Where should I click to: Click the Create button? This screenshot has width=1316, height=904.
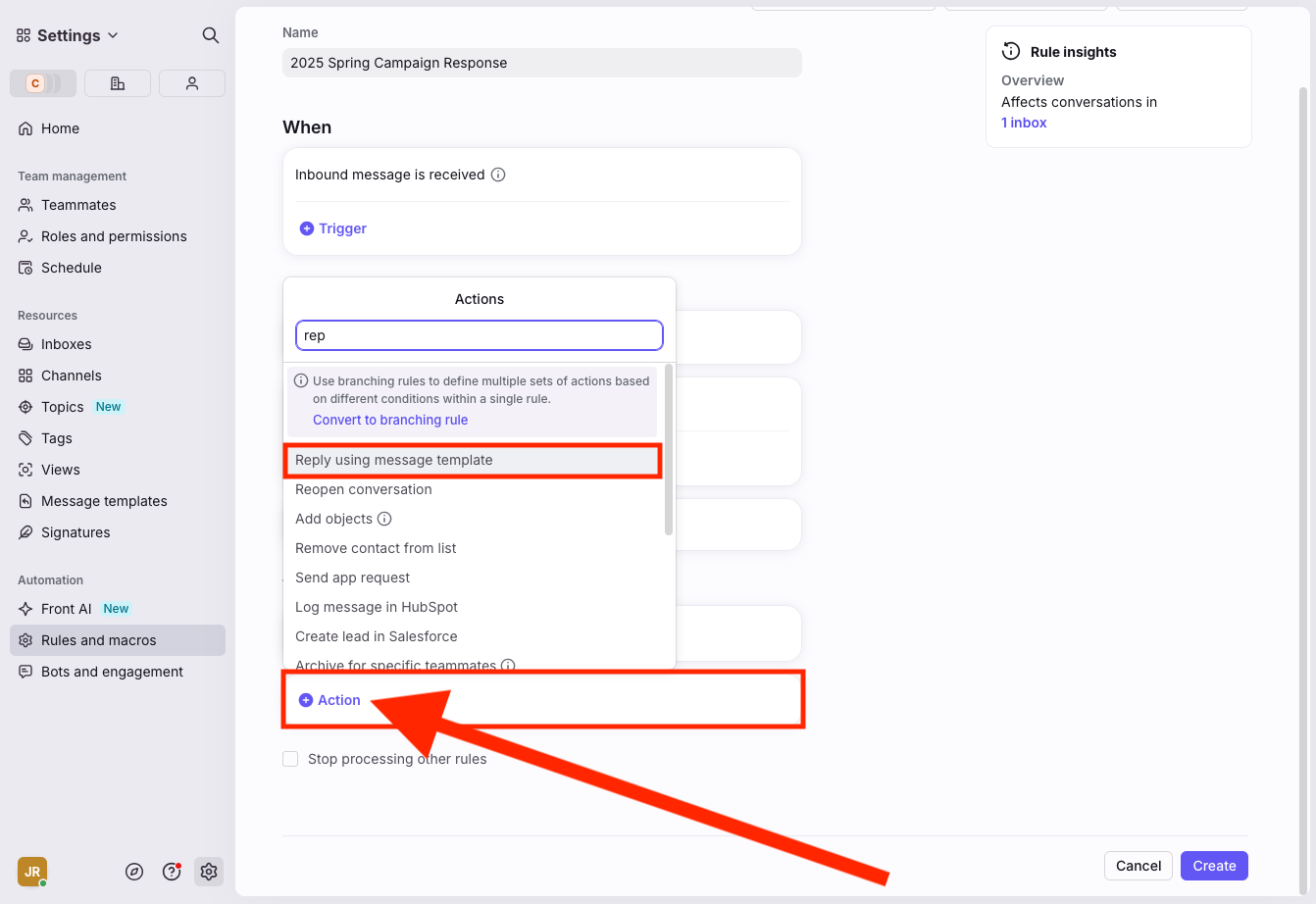coord(1214,866)
